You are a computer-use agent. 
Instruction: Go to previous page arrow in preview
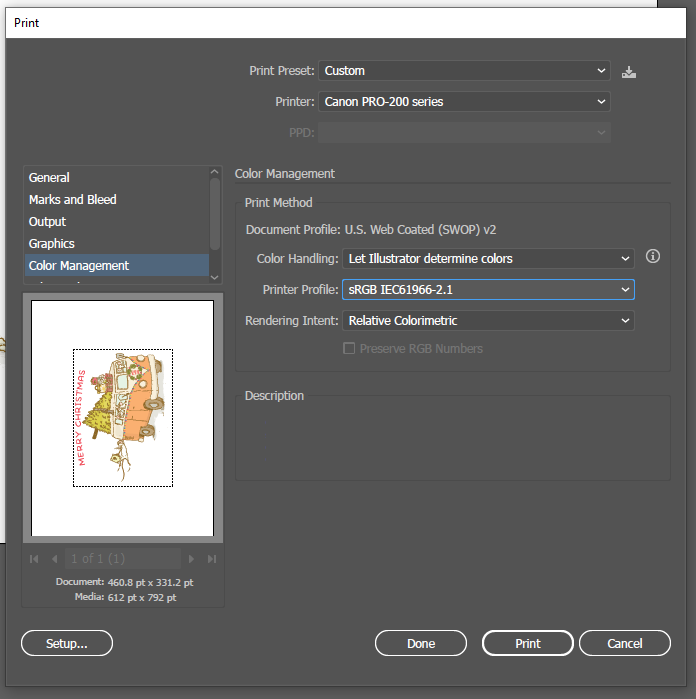[x=54, y=559]
